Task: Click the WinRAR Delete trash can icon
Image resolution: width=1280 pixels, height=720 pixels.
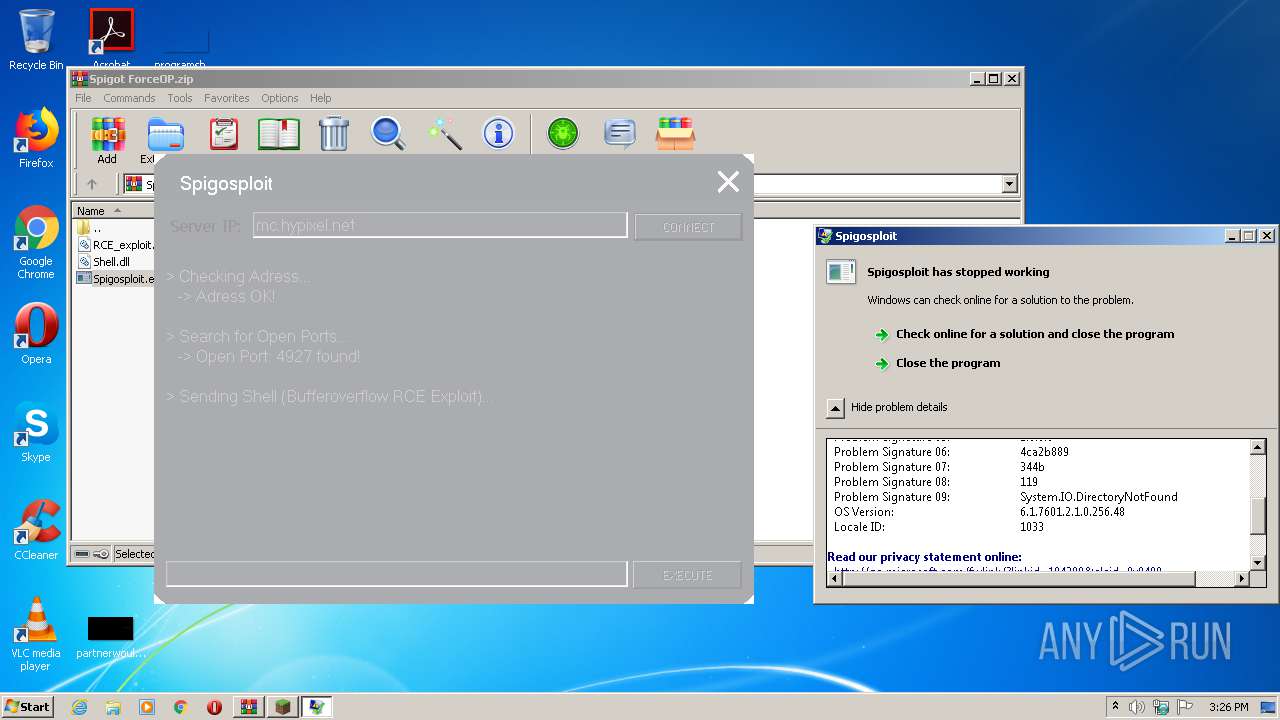Action: point(333,133)
